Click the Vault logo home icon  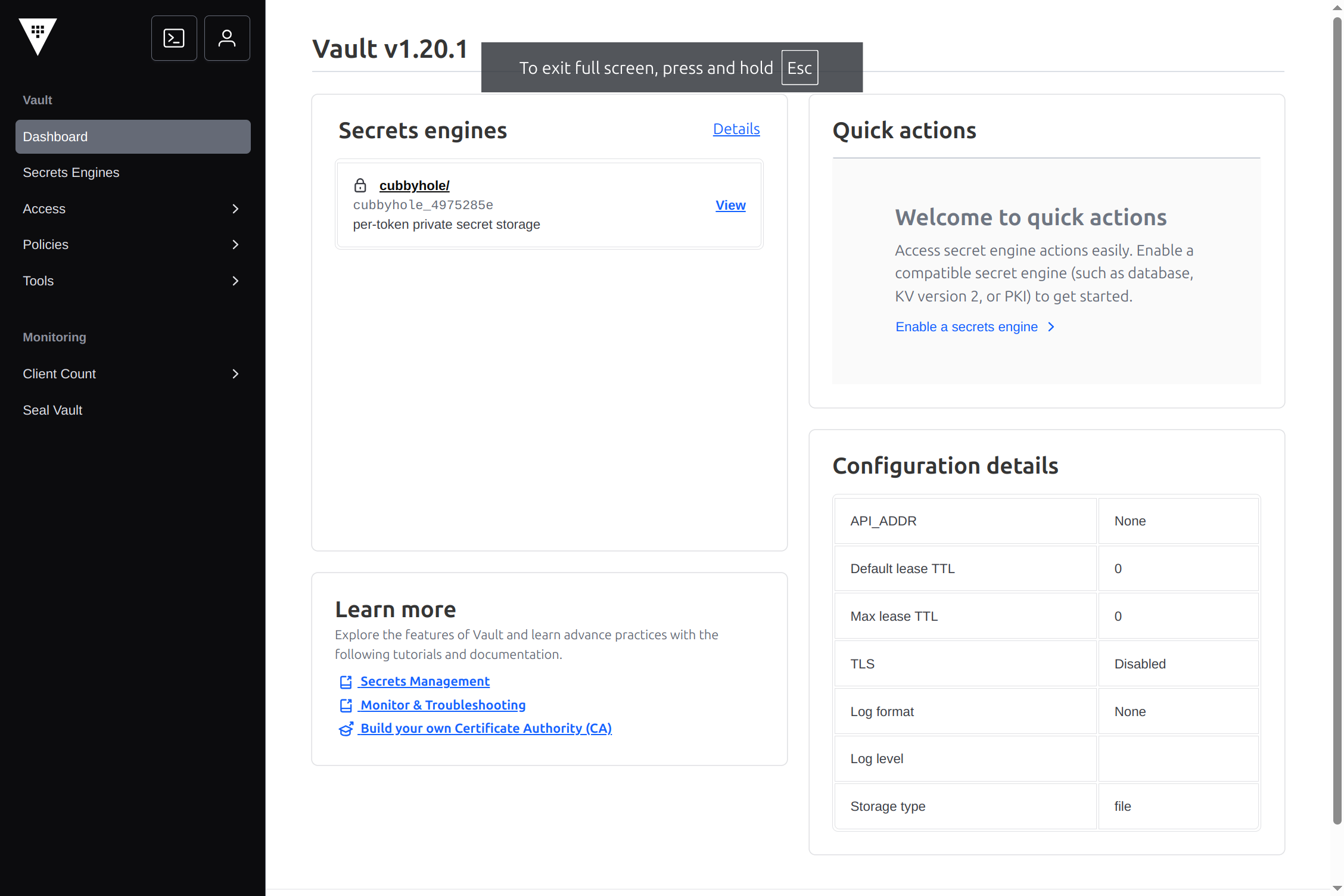(38, 36)
